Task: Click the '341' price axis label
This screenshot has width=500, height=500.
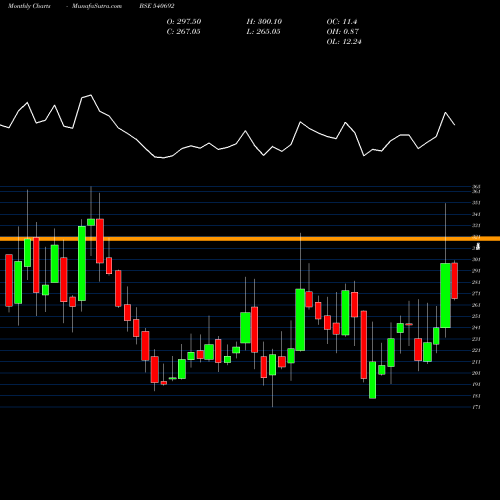Action: tap(476, 214)
